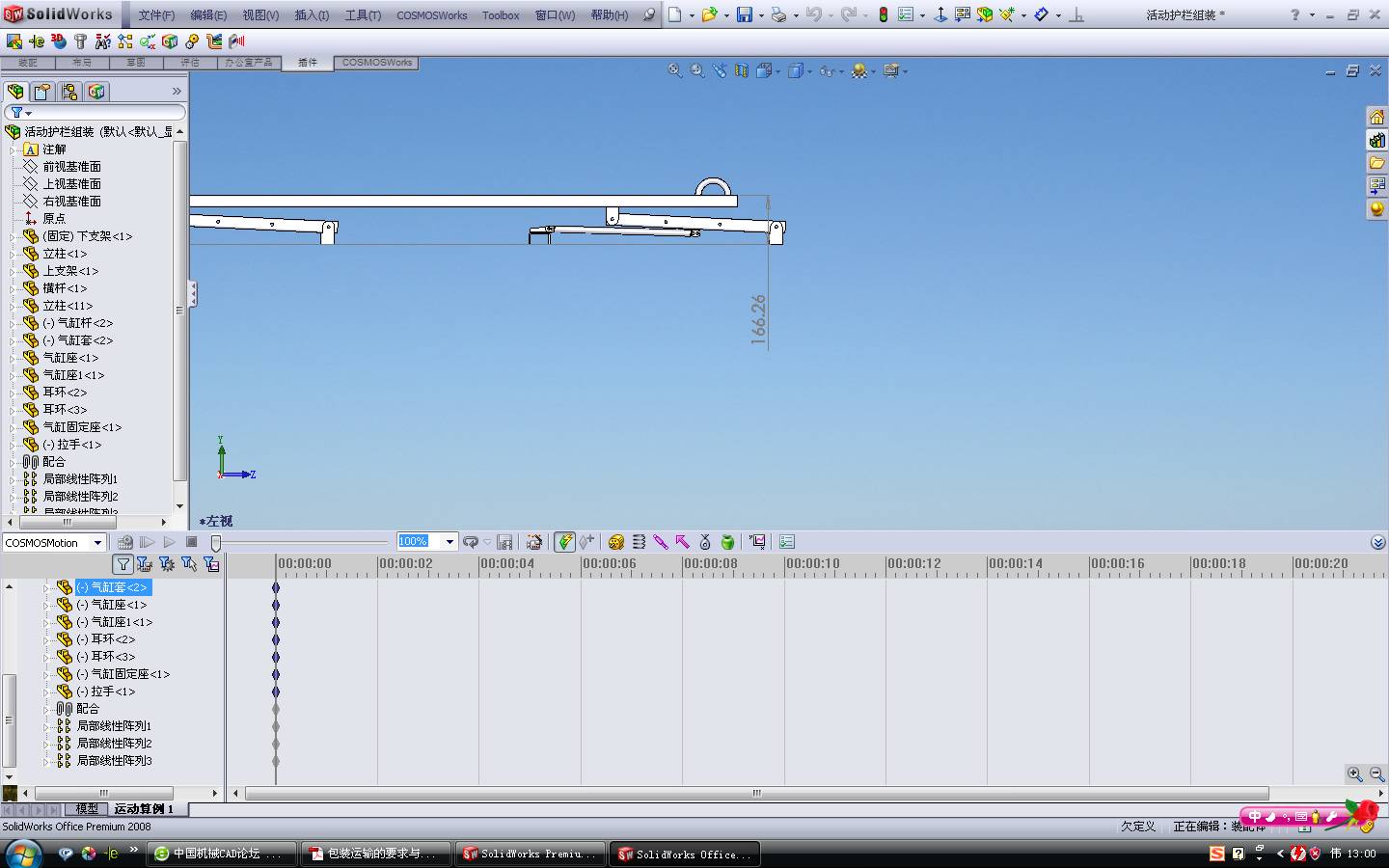Open Results and Plots icon

tap(757, 542)
